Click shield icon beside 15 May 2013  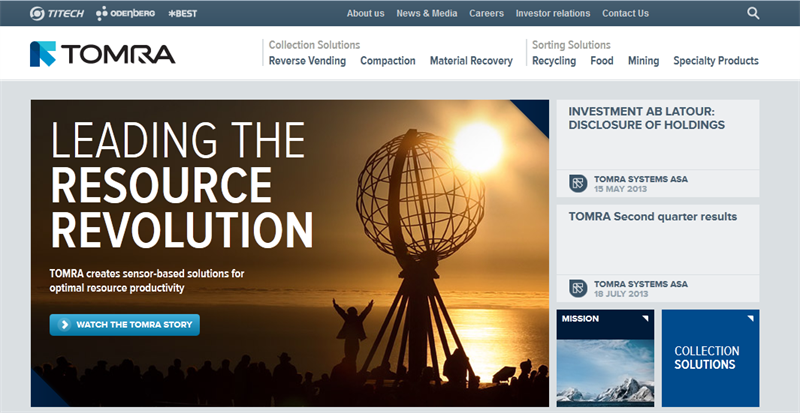(577, 184)
